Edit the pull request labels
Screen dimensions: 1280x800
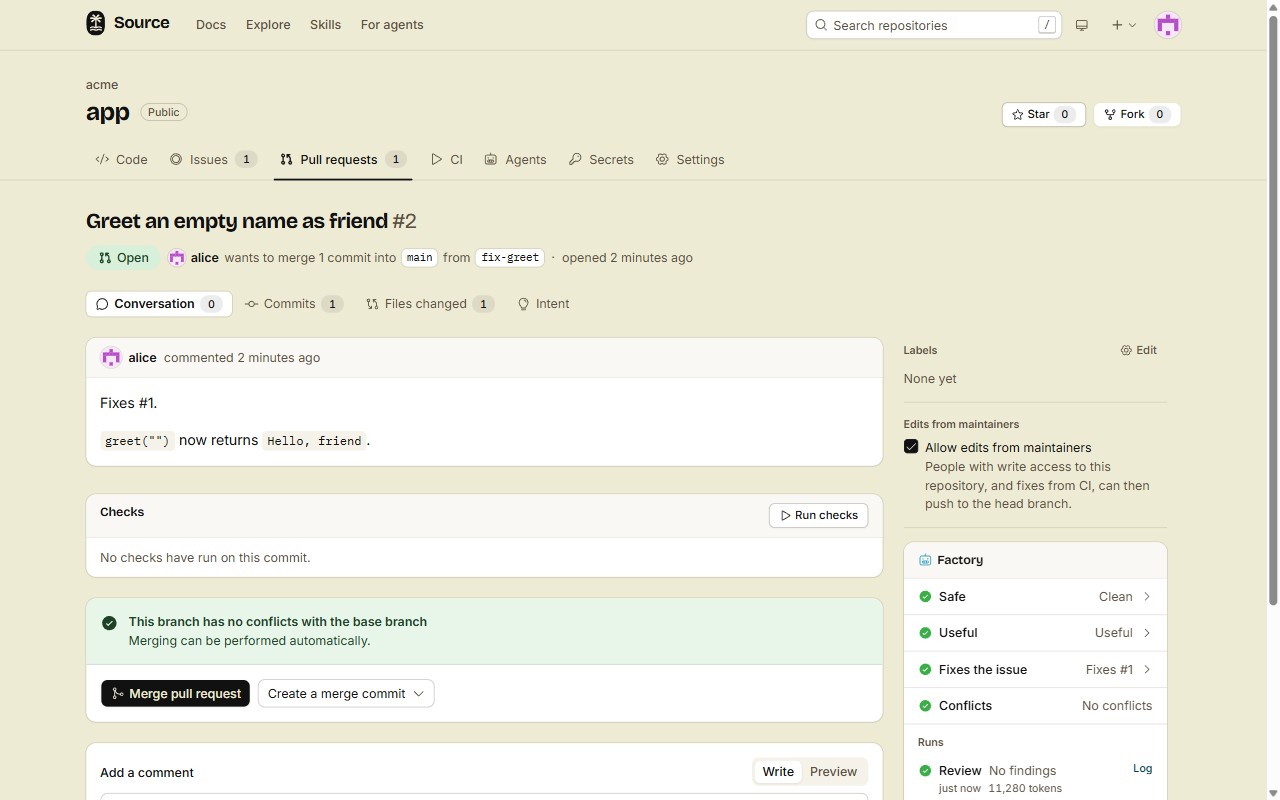point(1139,350)
